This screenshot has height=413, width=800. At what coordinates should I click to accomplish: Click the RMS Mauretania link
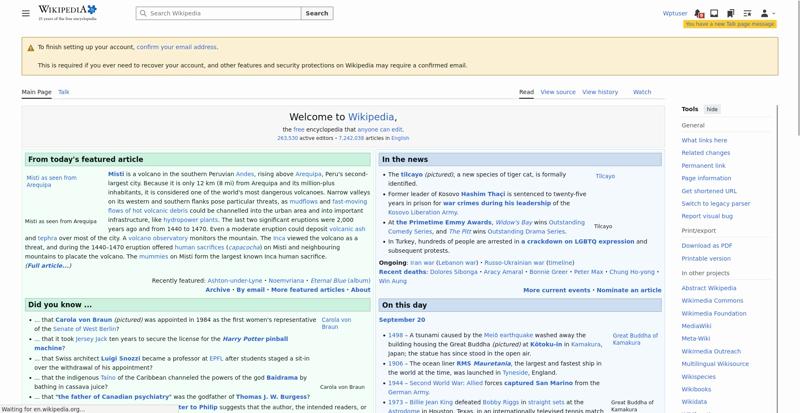(484, 363)
